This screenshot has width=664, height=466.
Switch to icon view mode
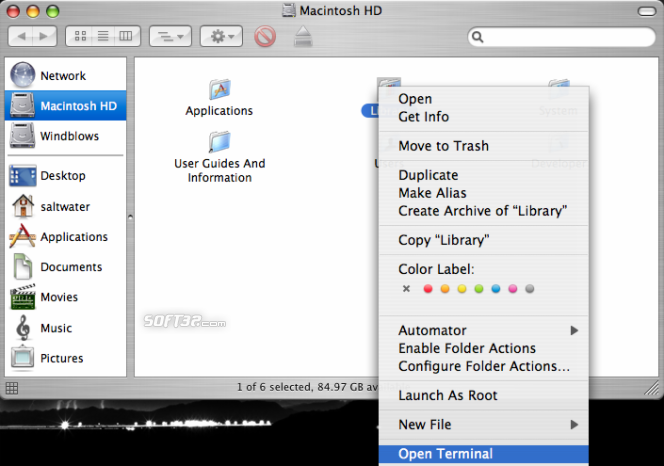point(79,37)
